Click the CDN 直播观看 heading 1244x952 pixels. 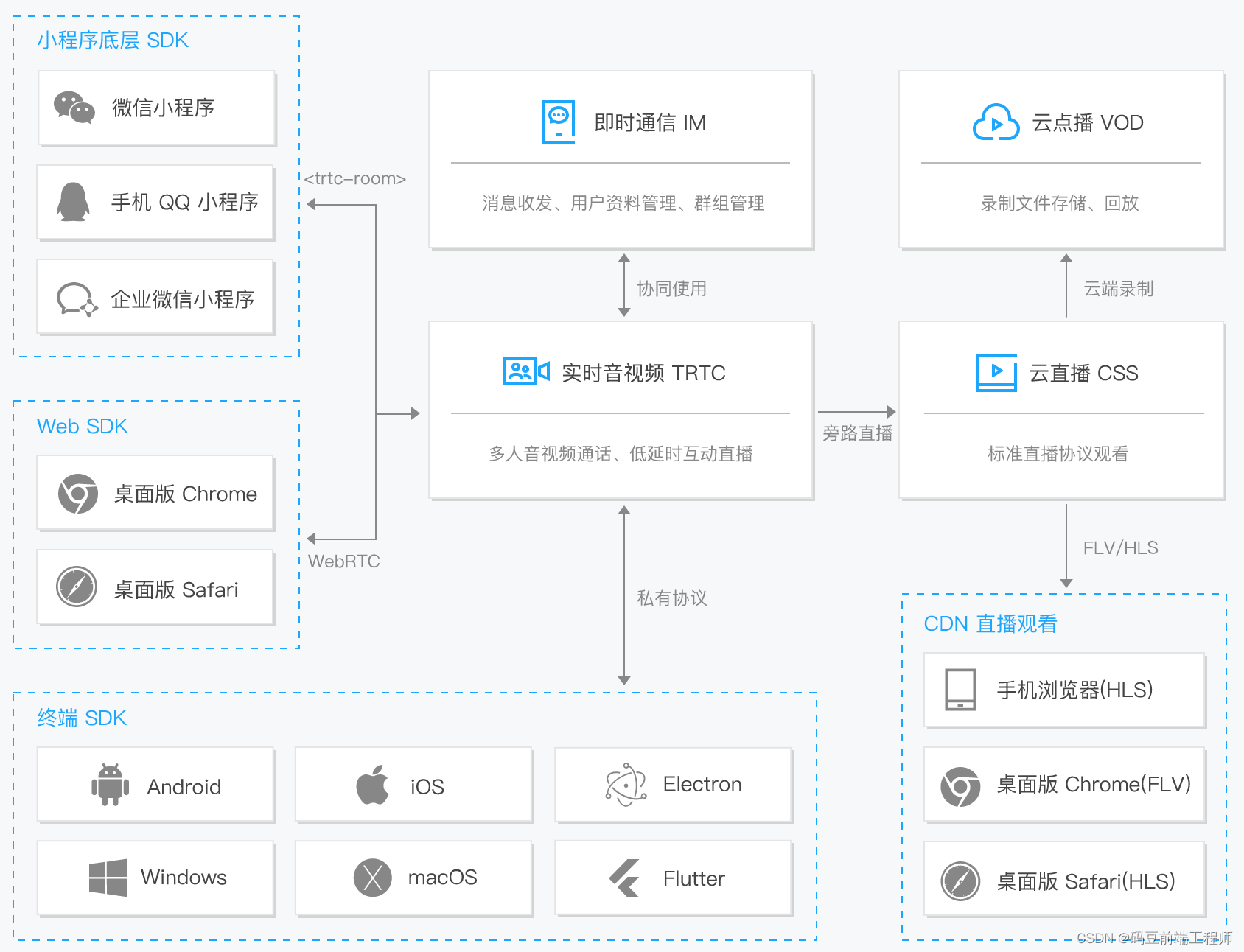[990, 623]
